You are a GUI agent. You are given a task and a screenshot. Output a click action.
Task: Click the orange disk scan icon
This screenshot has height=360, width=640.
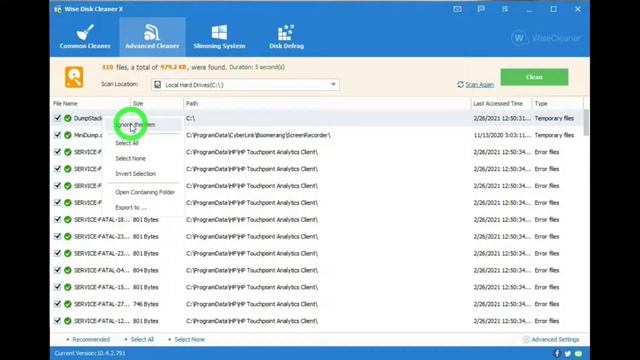coord(74,77)
